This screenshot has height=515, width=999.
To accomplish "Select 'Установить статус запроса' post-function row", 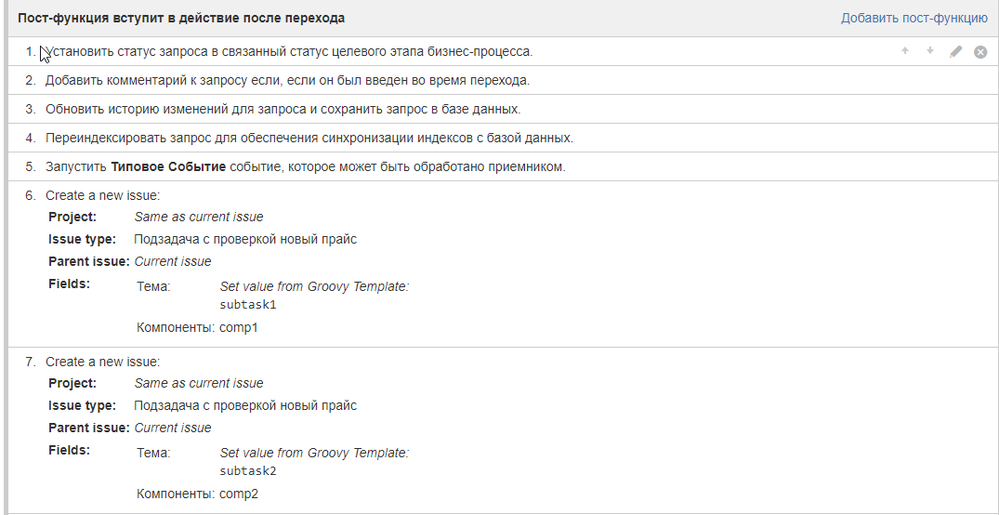I will point(500,52).
